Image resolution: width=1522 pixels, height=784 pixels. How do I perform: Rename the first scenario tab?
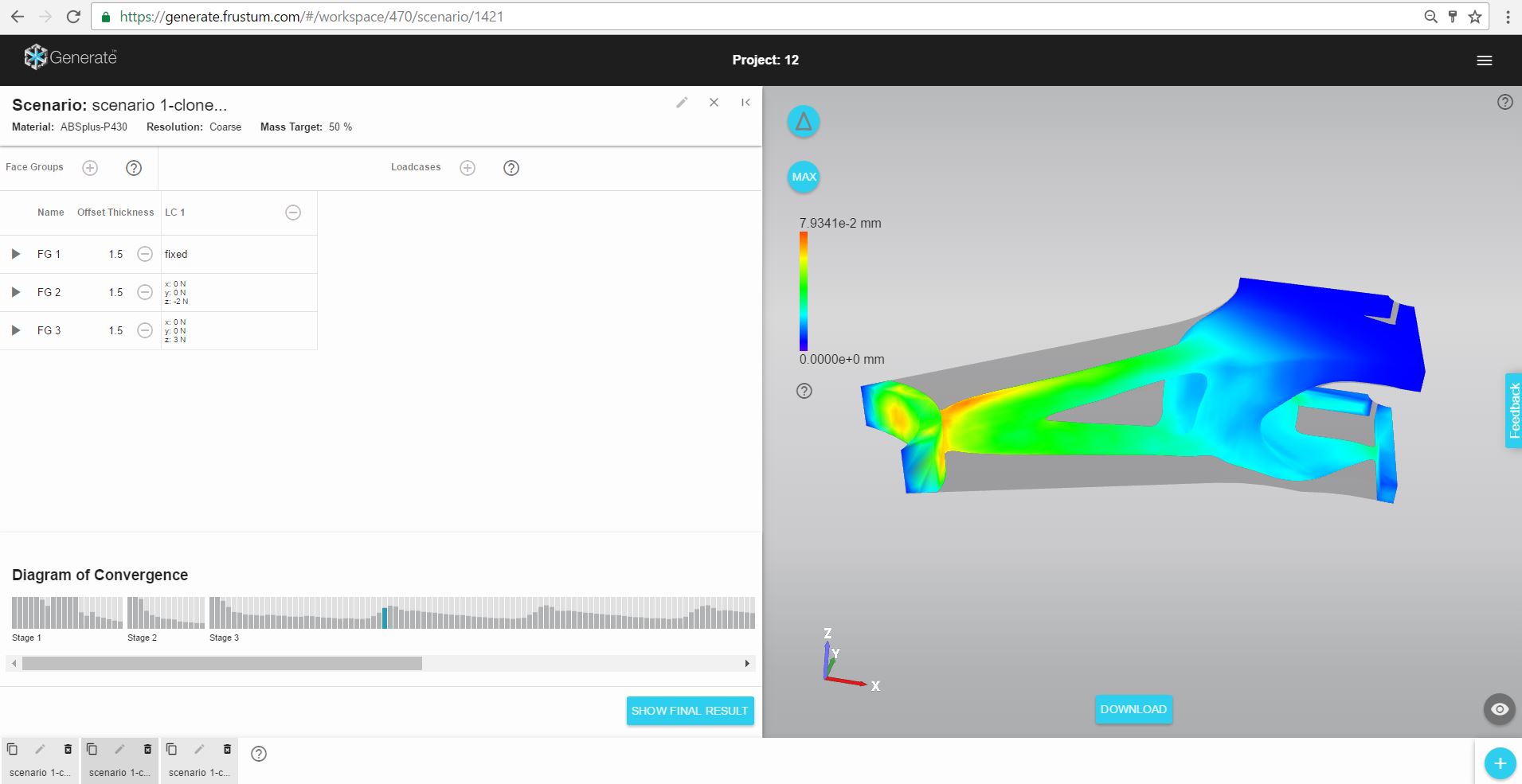coord(40,749)
